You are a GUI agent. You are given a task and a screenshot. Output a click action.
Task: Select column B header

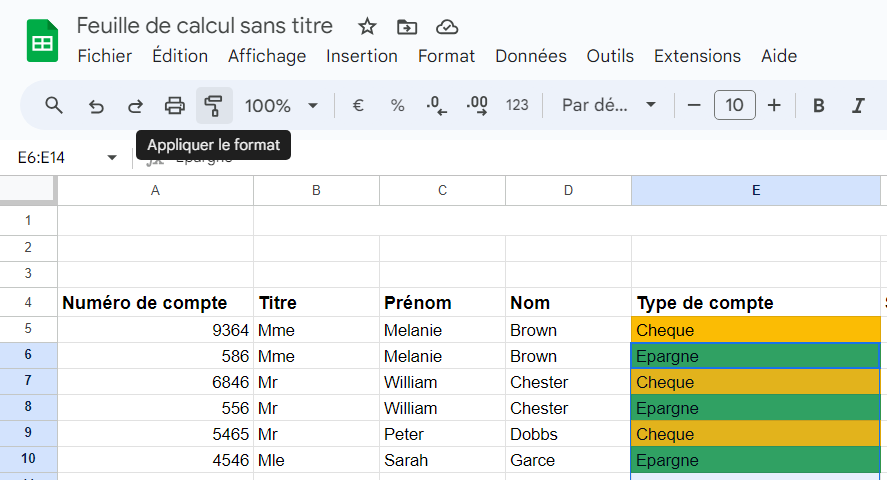point(316,191)
